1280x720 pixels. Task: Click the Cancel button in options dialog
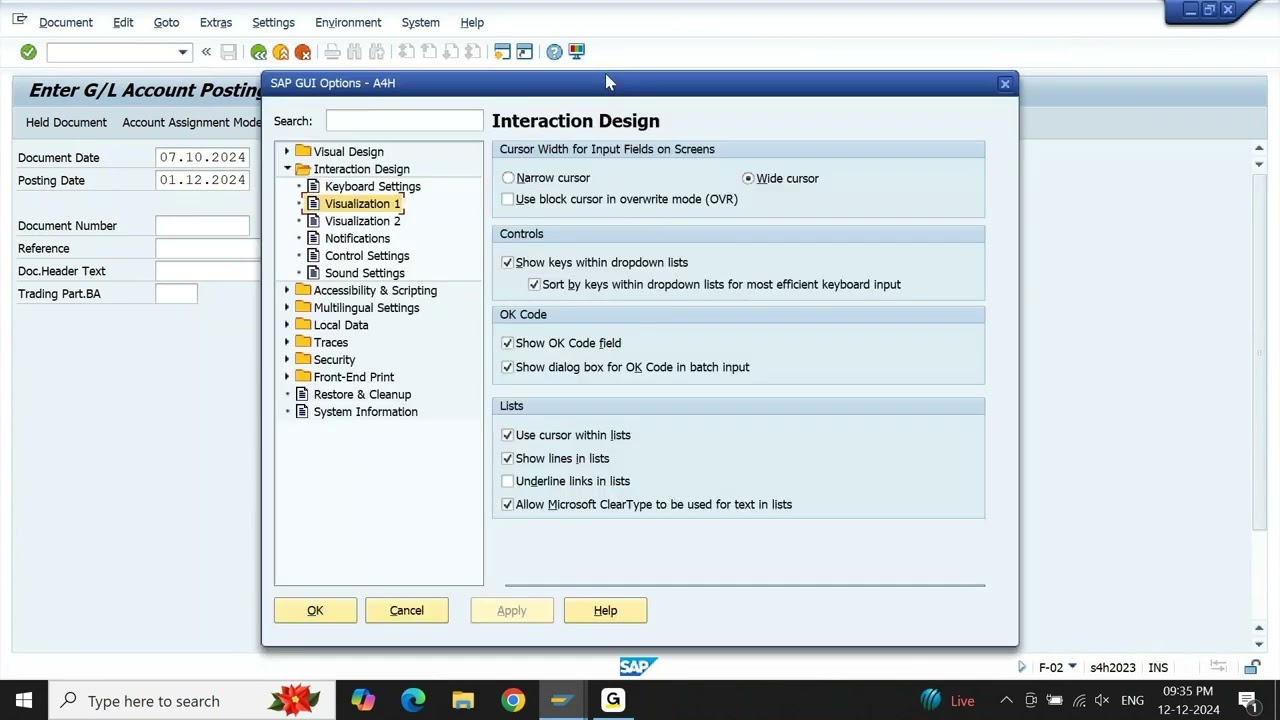point(407,610)
